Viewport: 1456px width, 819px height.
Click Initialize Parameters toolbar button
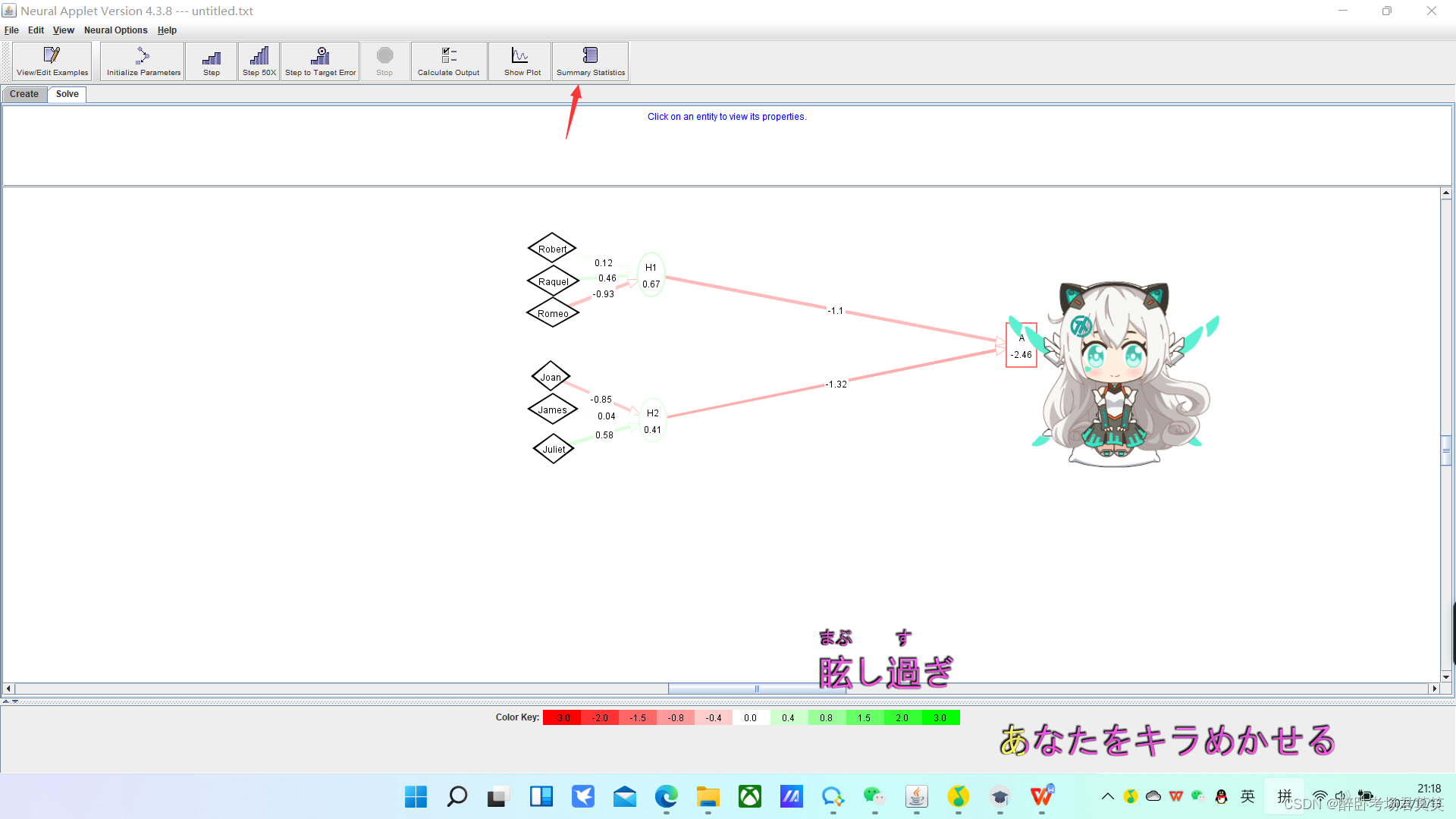143,61
